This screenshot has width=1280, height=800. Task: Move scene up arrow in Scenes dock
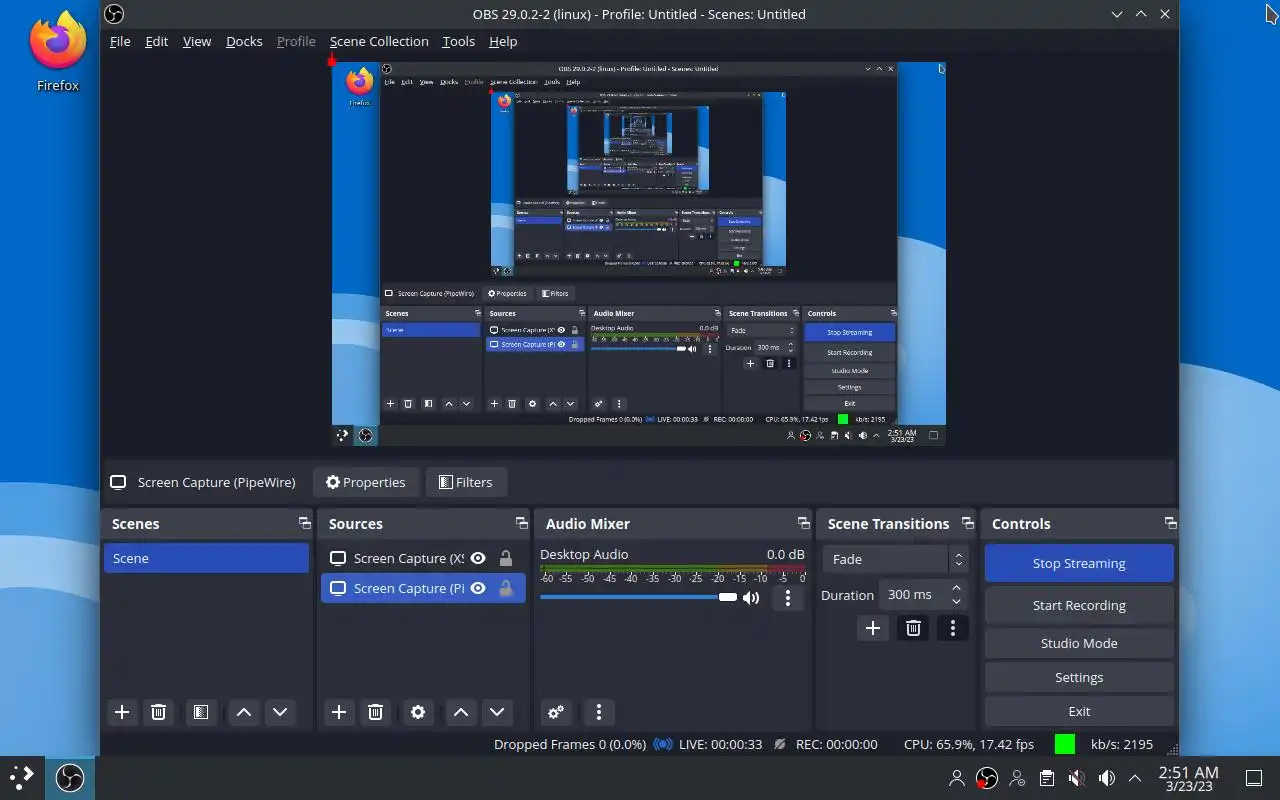244,712
